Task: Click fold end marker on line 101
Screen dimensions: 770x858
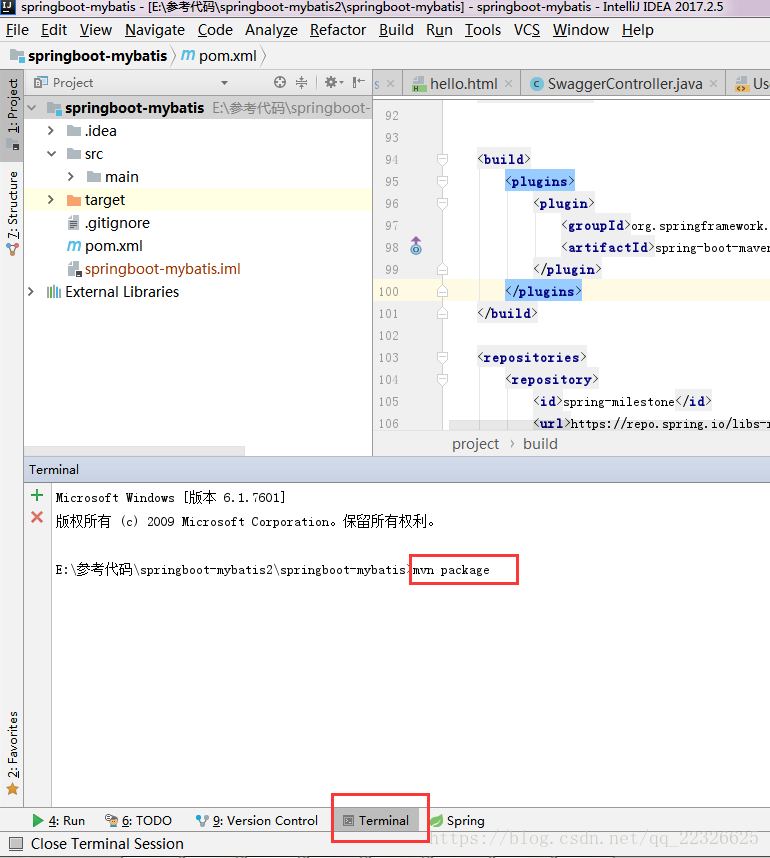Action: click(x=443, y=313)
